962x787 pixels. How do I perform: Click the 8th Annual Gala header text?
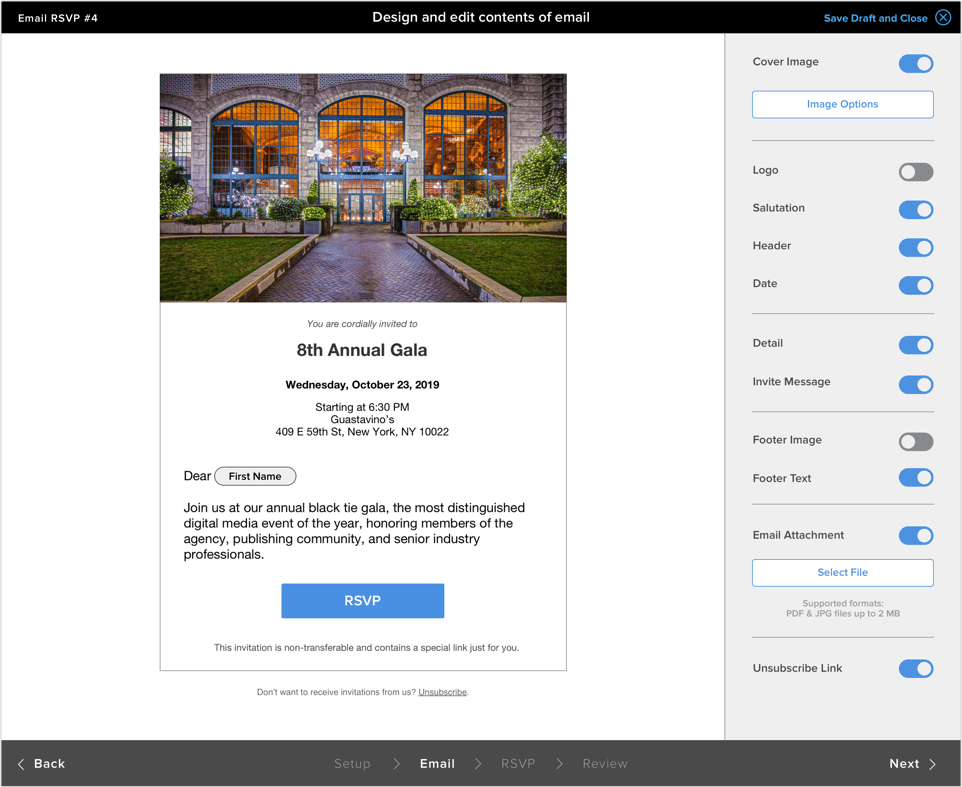(362, 350)
